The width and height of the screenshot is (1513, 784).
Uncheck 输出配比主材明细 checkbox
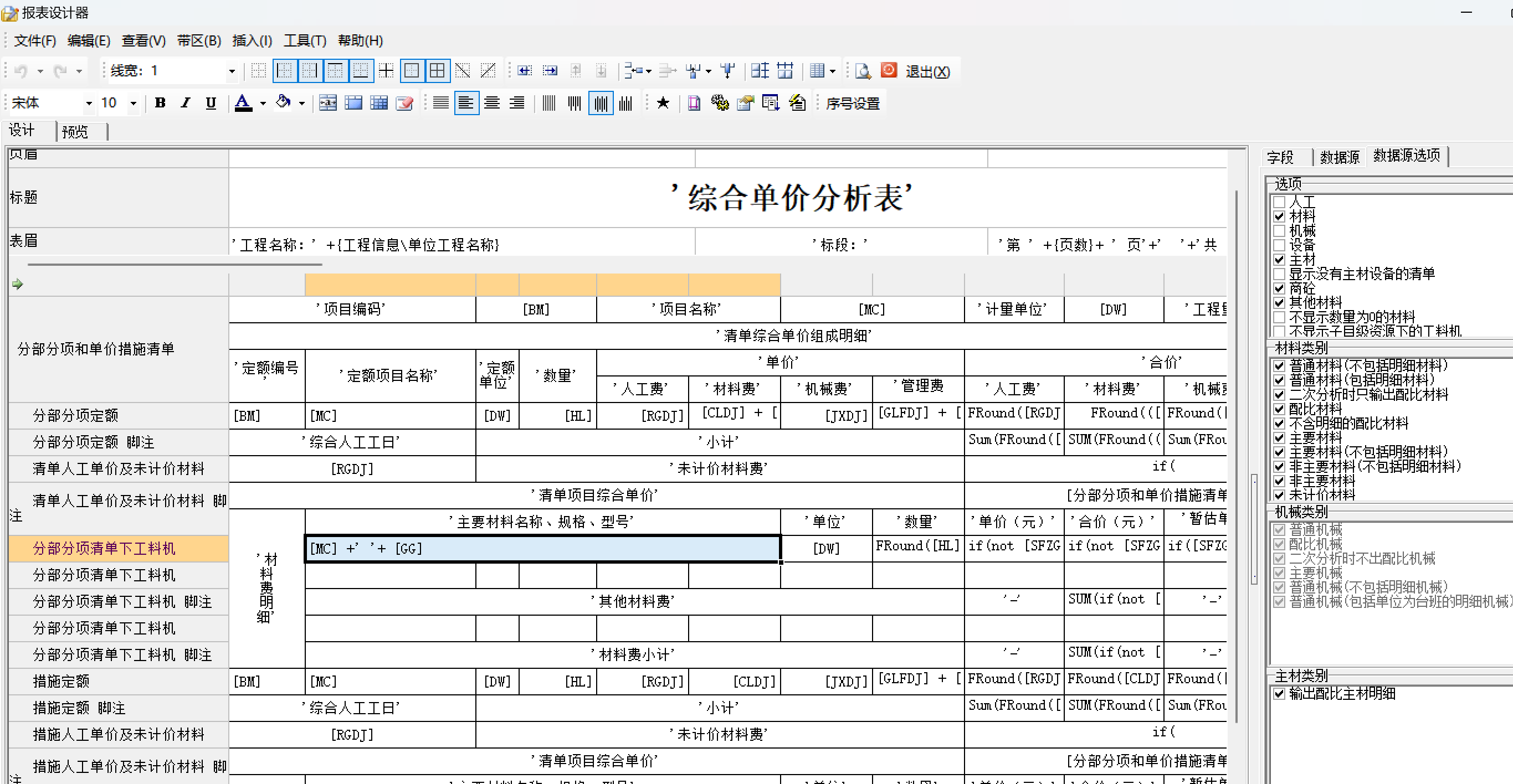coord(1279,694)
